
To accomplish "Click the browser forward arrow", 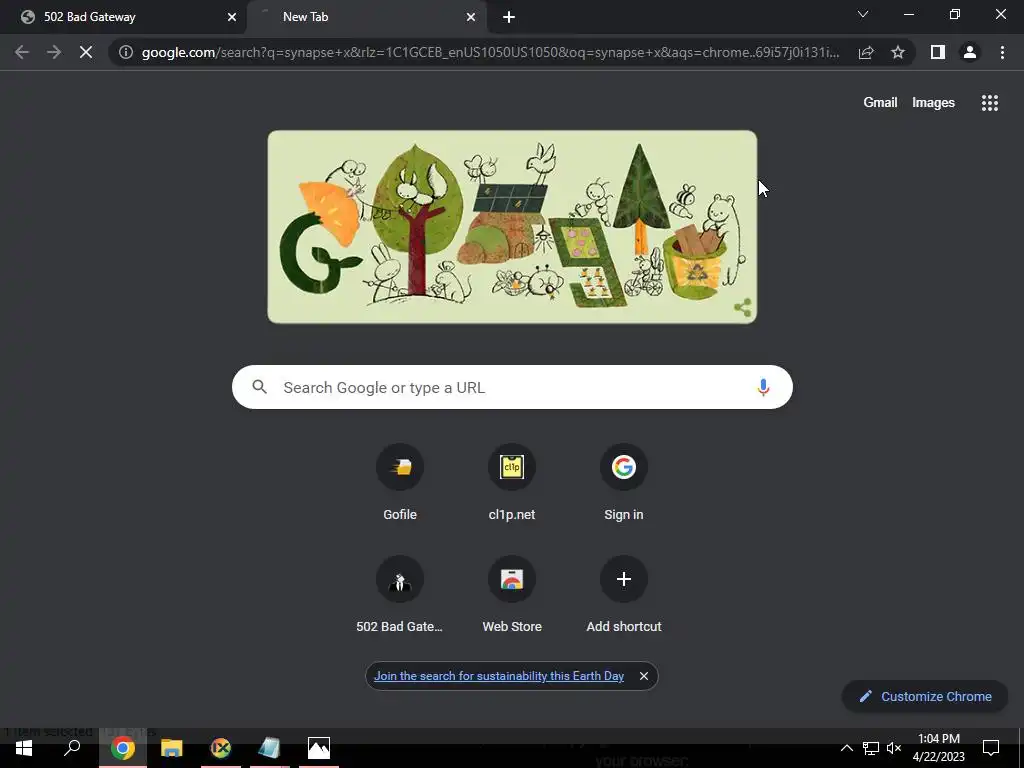I will (x=54, y=52).
